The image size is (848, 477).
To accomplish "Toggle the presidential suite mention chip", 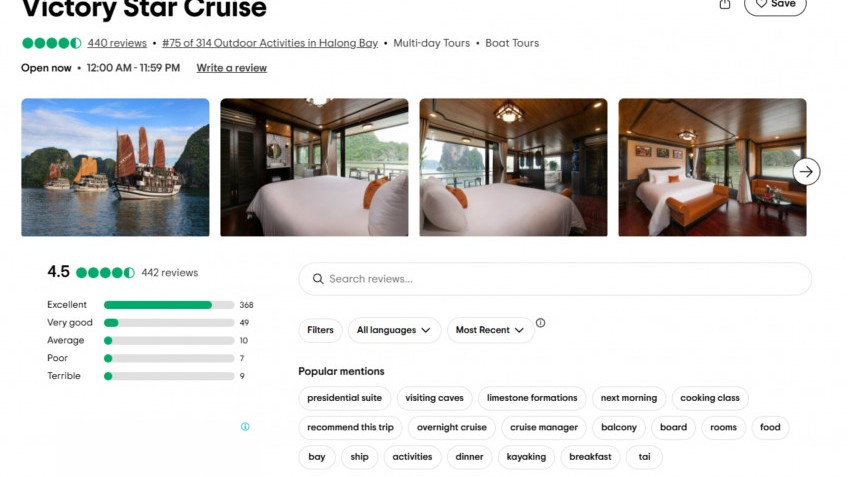I will (x=344, y=398).
